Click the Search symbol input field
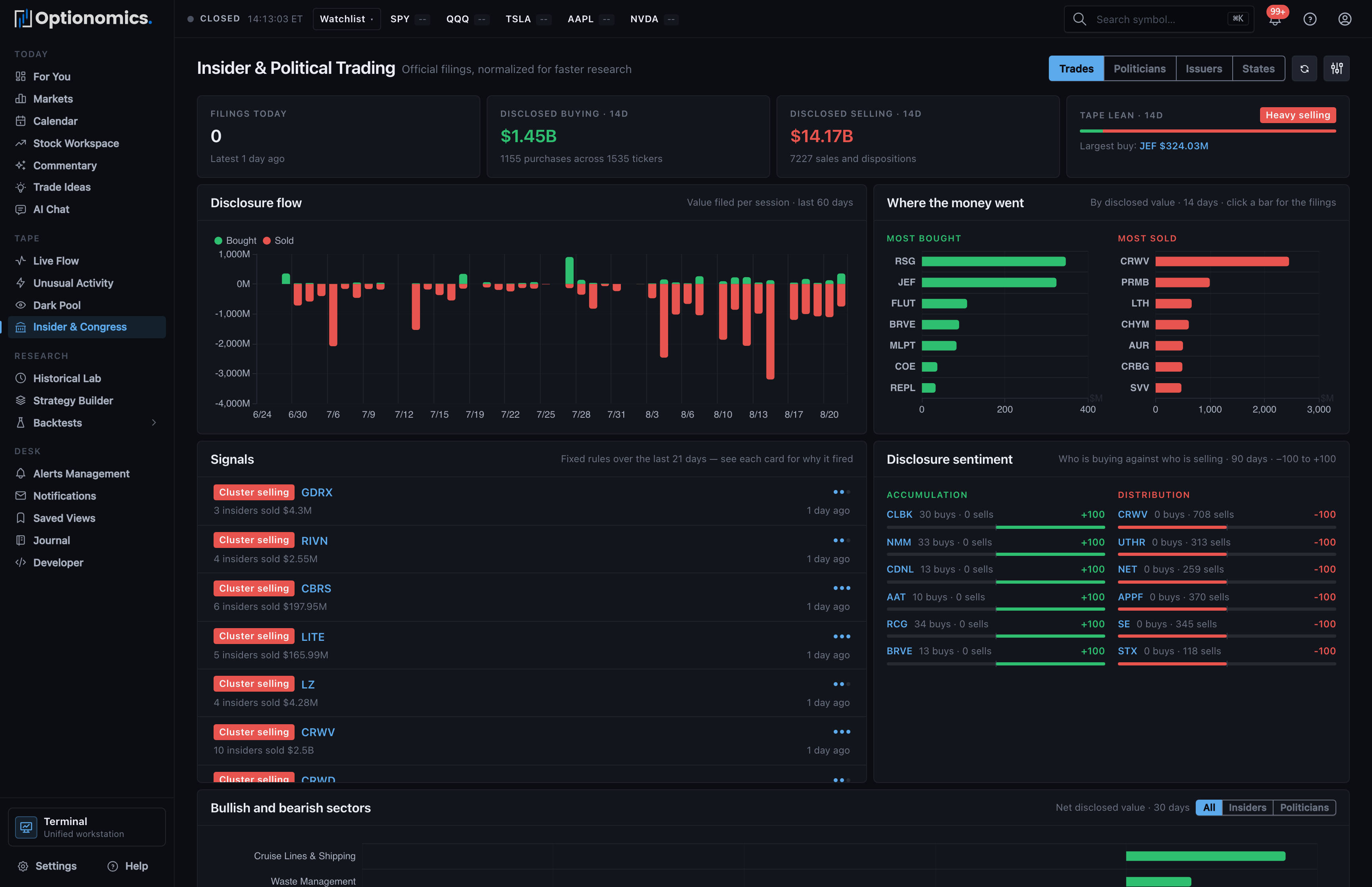 click(1158, 19)
